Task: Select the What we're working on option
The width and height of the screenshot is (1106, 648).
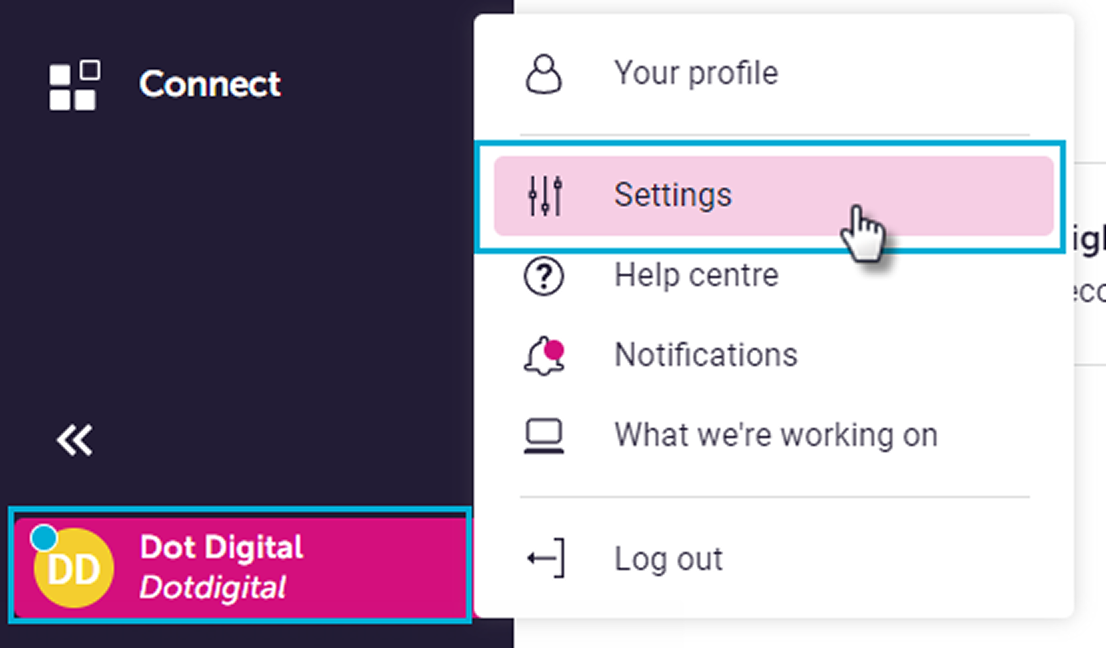Action: pos(777,434)
